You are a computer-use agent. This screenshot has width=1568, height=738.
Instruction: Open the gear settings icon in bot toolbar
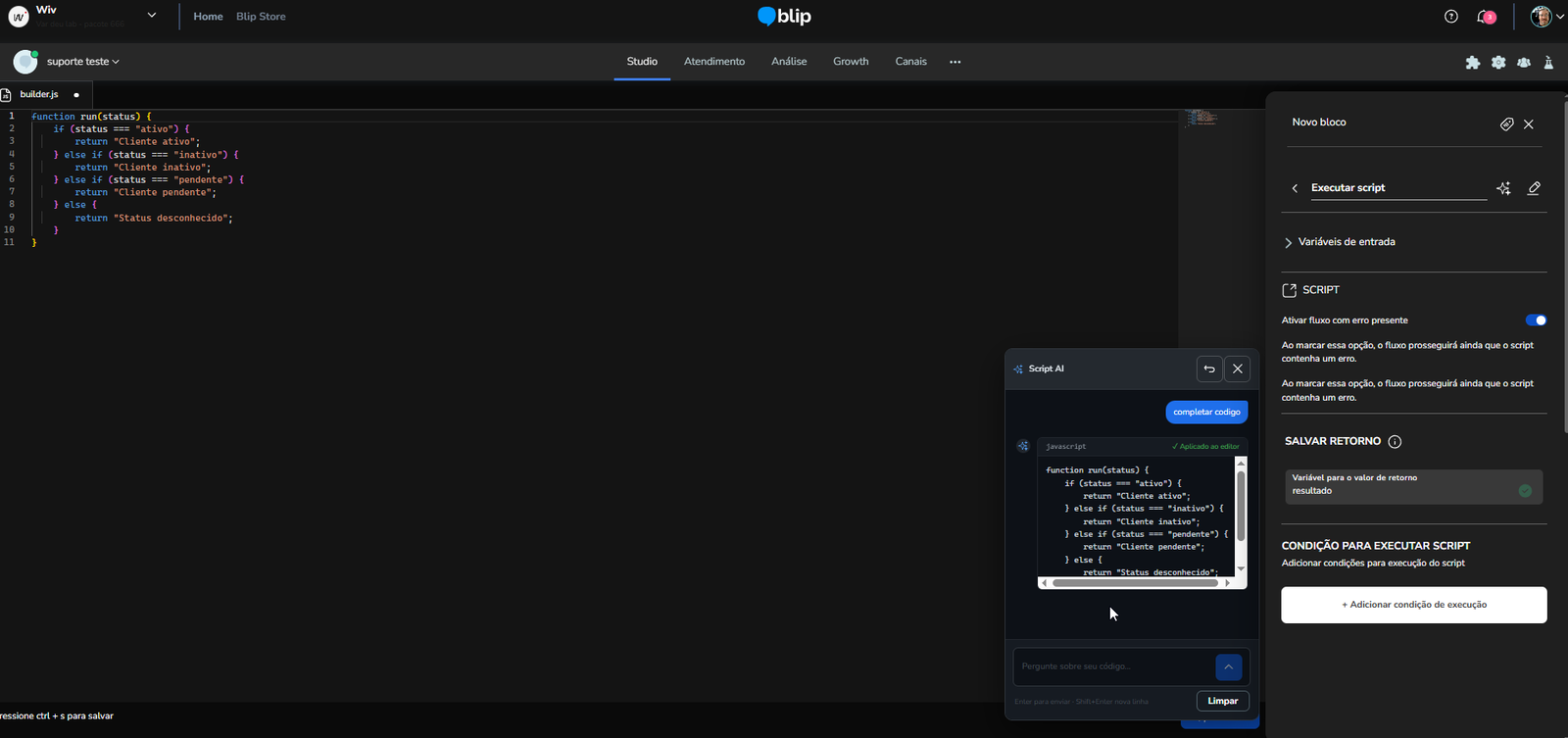pos(1498,62)
